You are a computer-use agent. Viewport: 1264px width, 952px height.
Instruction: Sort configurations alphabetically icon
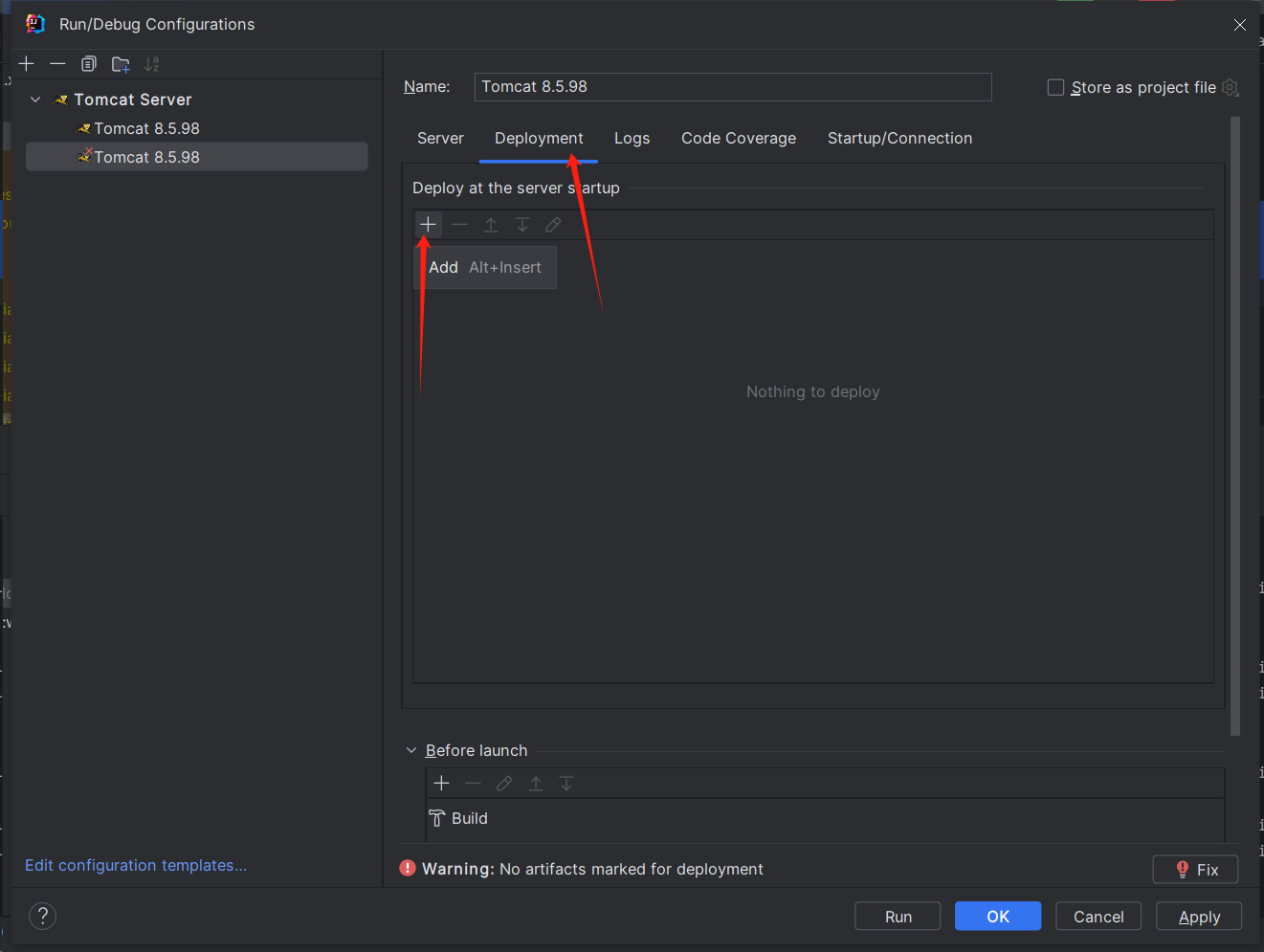click(x=151, y=64)
